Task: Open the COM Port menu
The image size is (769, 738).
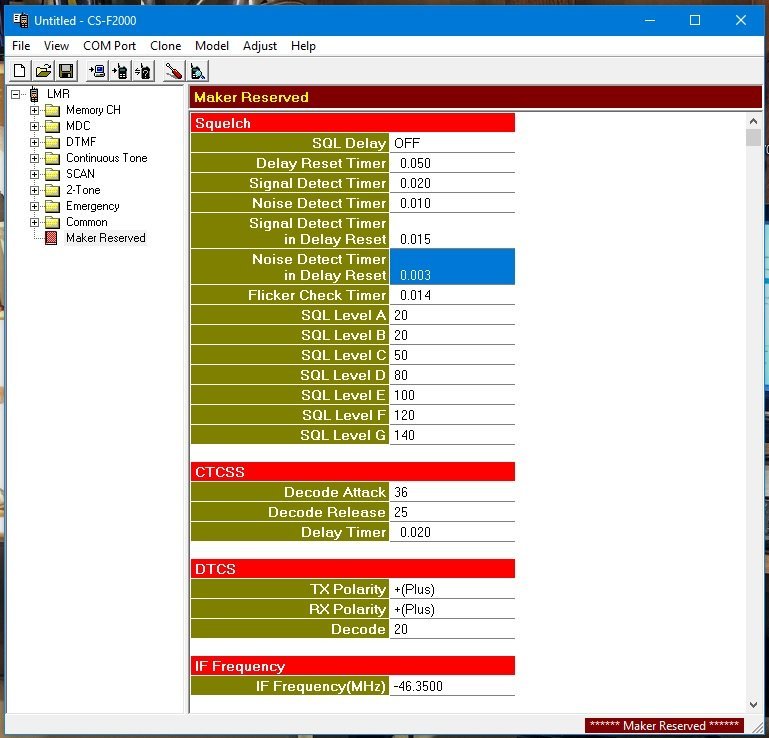Action: point(109,46)
